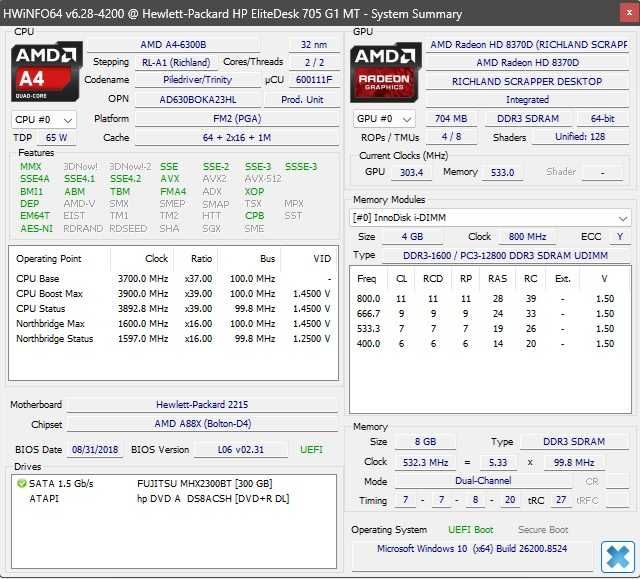
Task: Click the RL-A1 (Richland) stepping value
Action: pyautogui.click(x=176, y=62)
